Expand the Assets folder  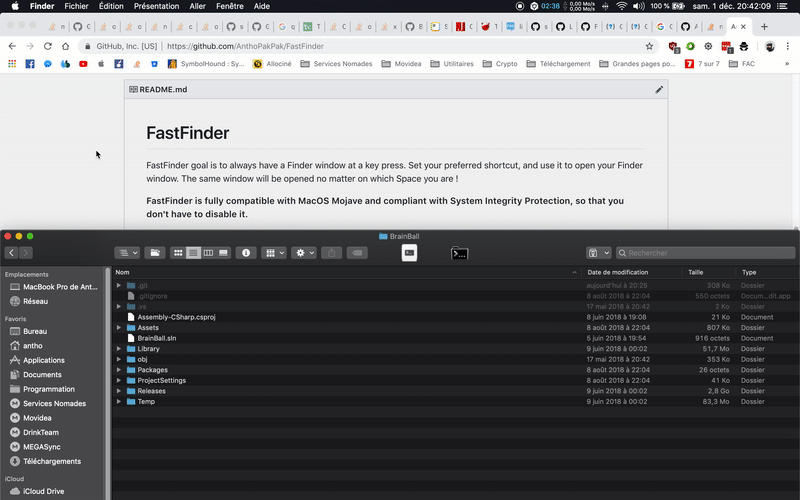tap(119, 328)
